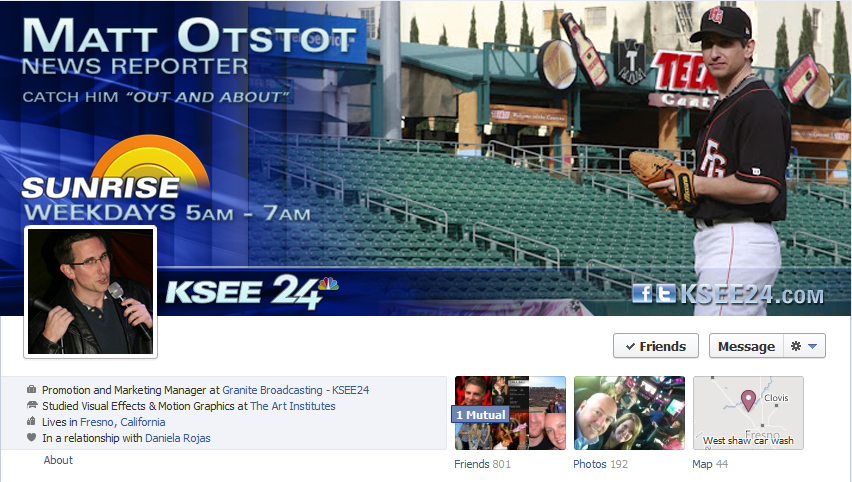Click the Twitter icon on cover banner
Viewport: 852px width, 482px height.
(x=666, y=293)
